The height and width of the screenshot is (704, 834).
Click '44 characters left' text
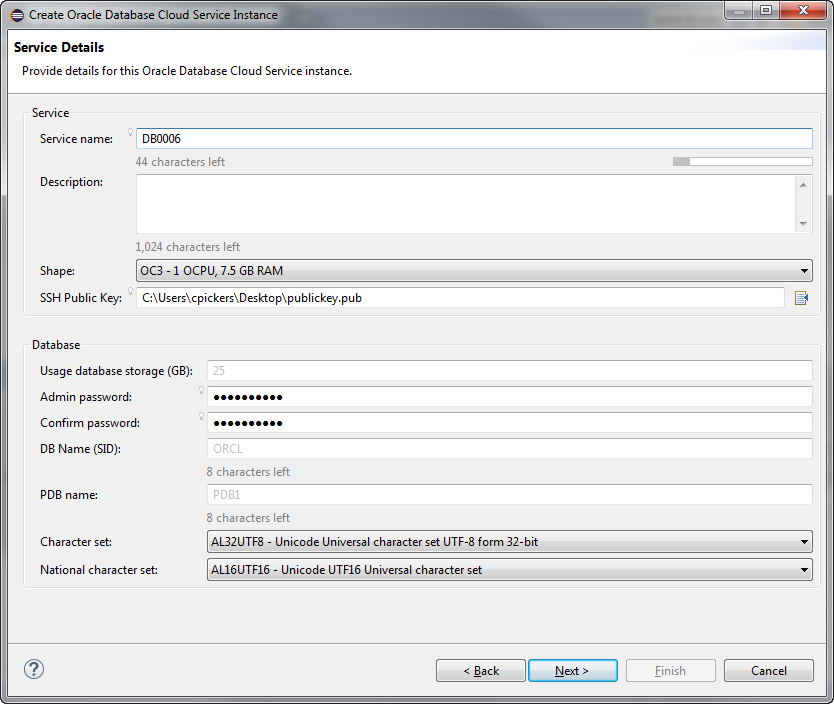click(x=180, y=162)
